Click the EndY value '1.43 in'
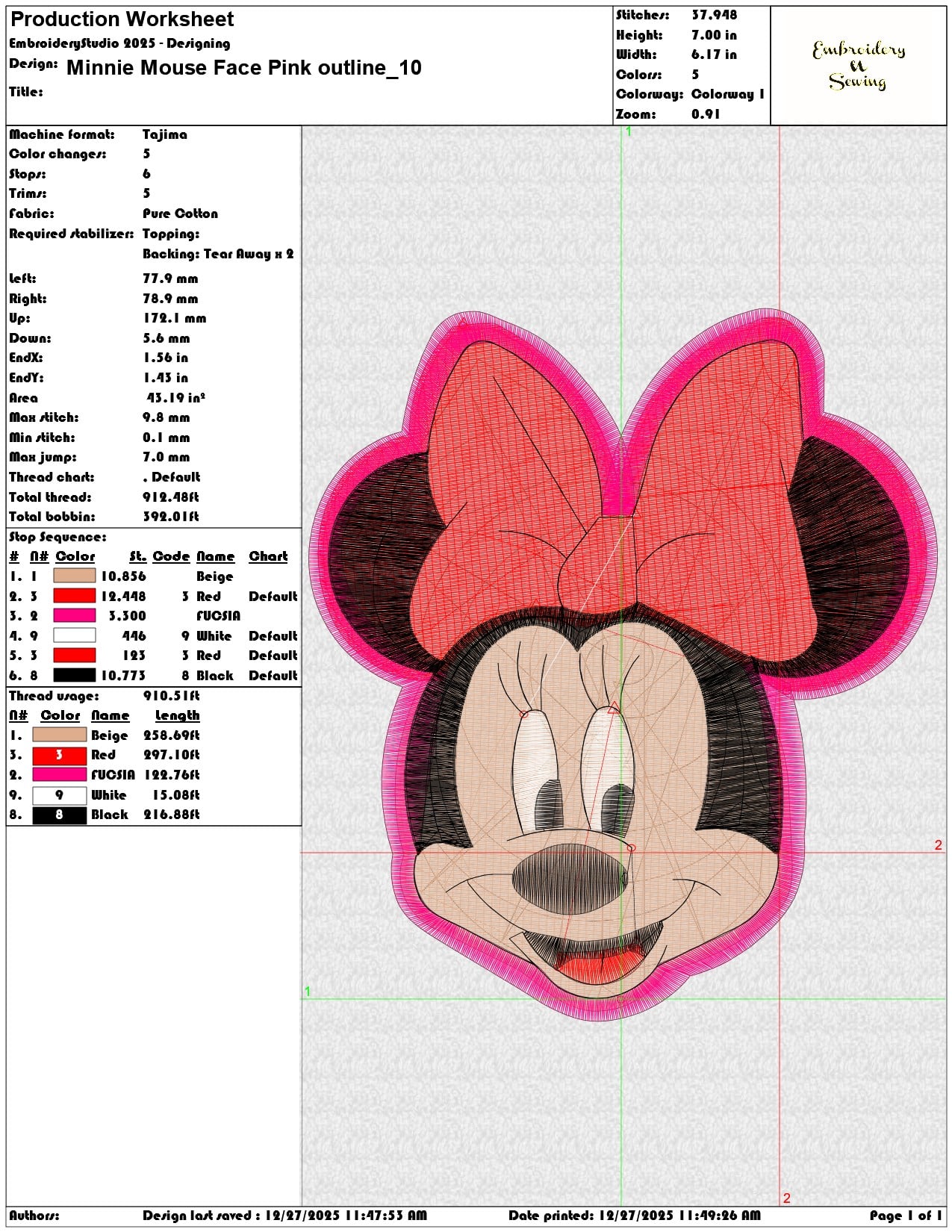Image resolution: width=952 pixels, height=1232 pixels. (x=165, y=378)
